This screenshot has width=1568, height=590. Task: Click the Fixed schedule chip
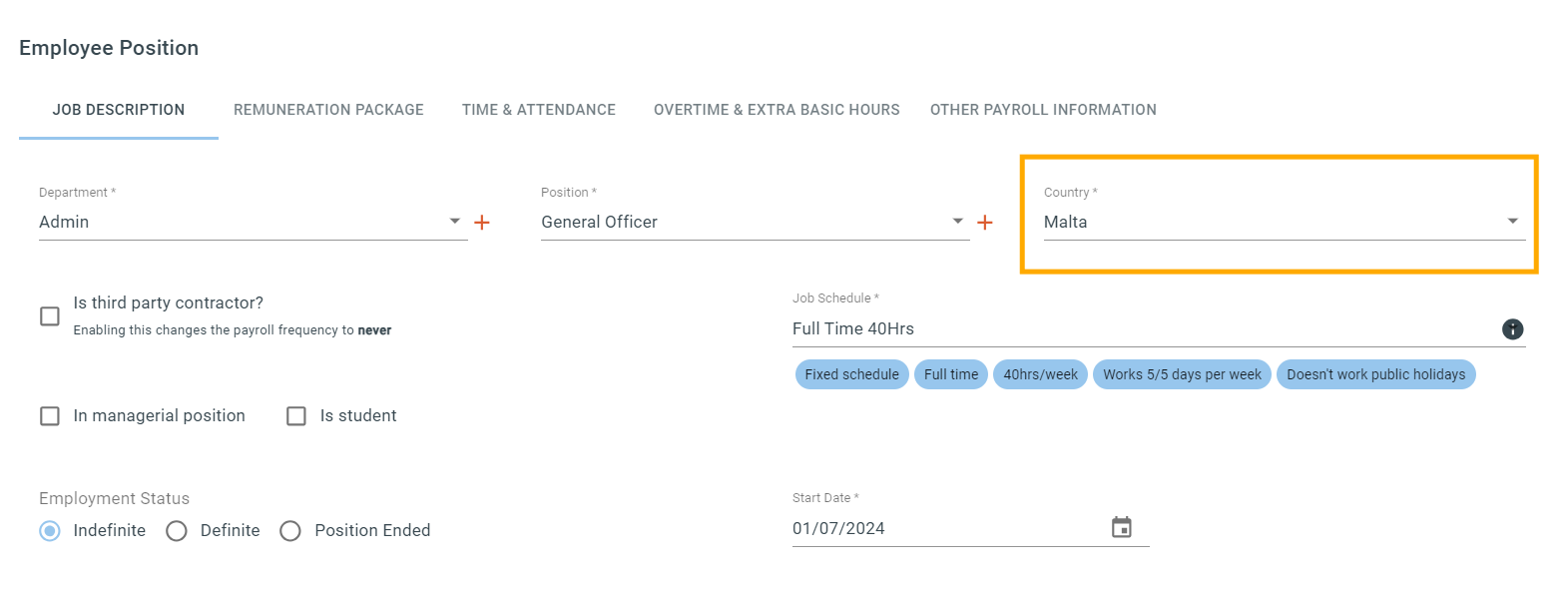(852, 374)
